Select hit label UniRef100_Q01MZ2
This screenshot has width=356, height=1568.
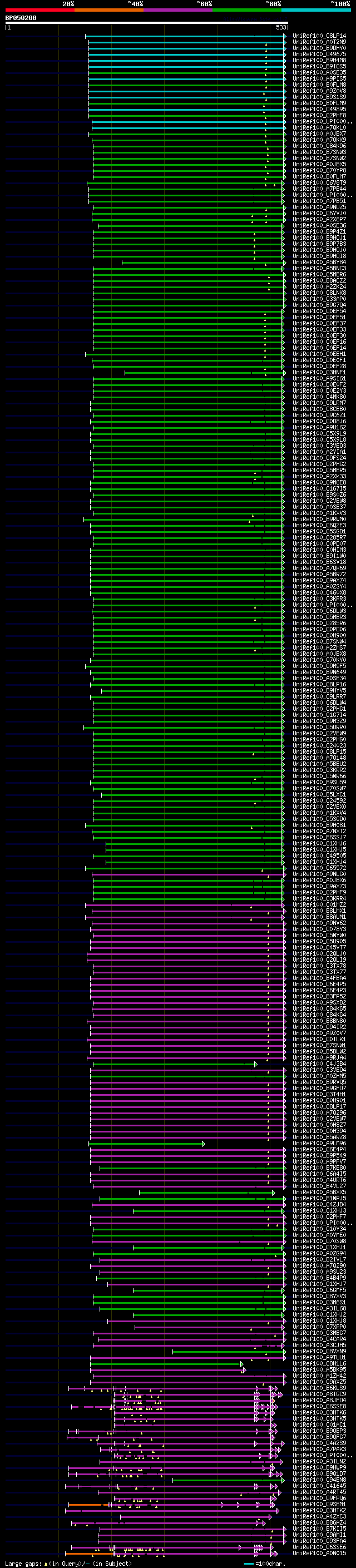(x=319, y=905)
